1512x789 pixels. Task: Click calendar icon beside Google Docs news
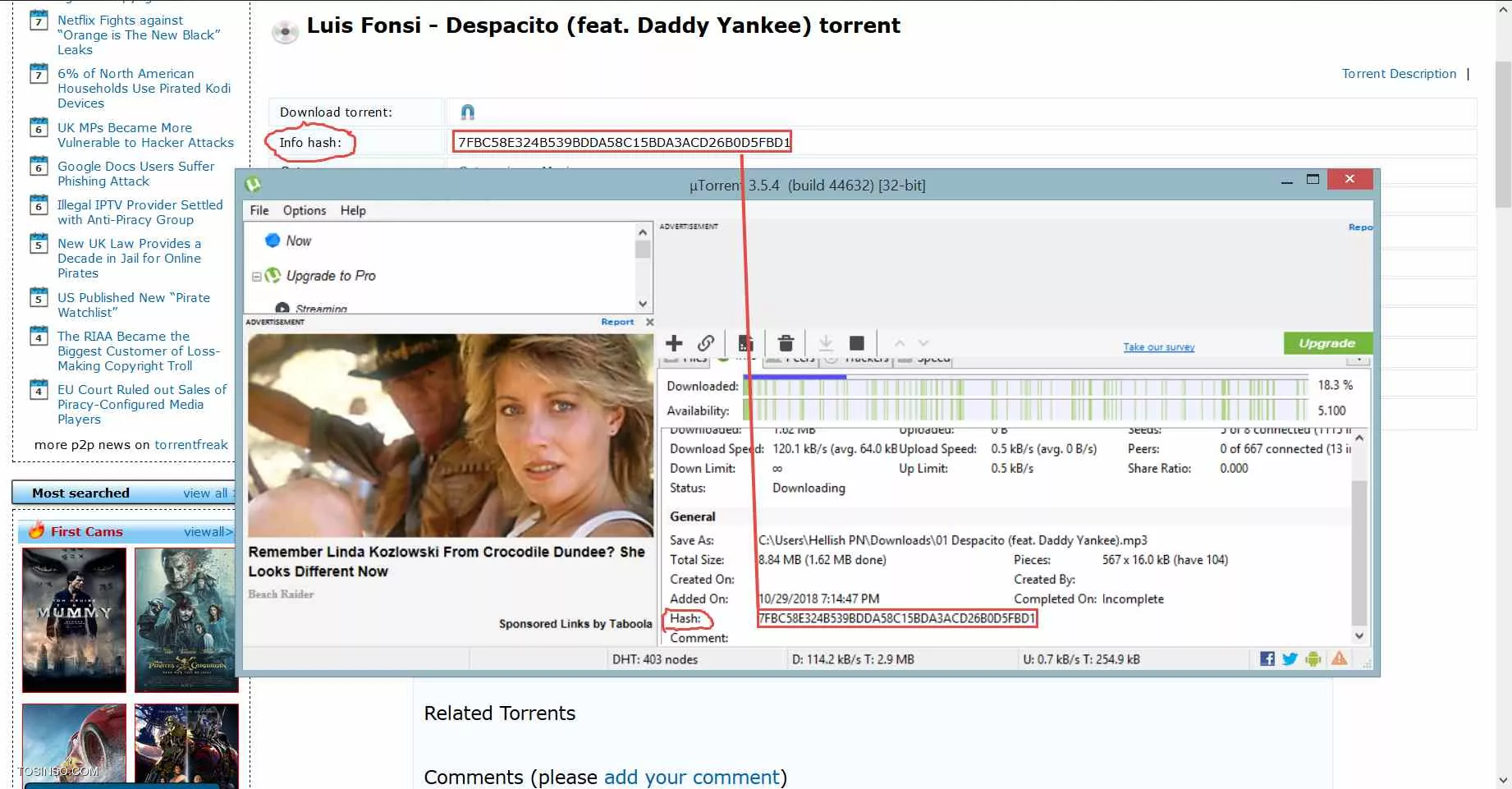(x=39, y=166)
